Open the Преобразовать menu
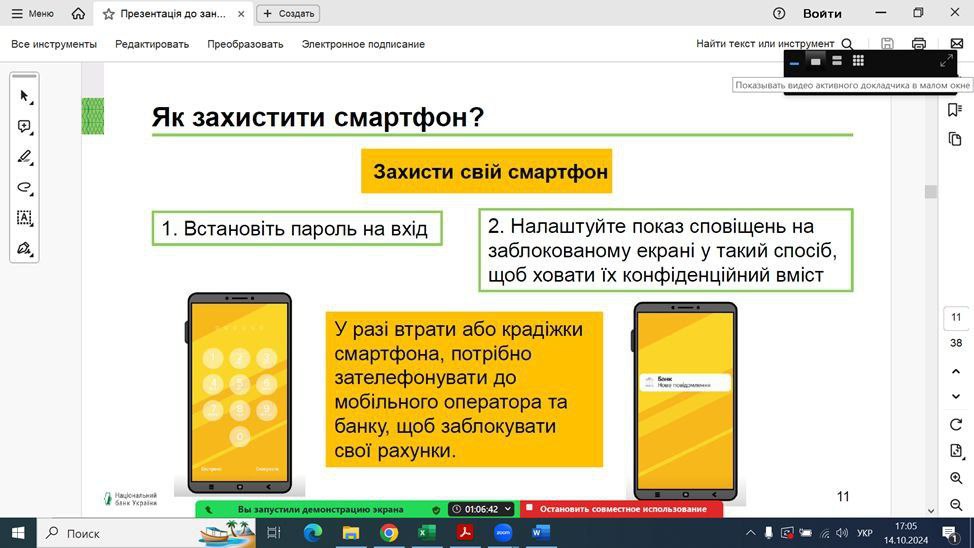 pos(245,44)
